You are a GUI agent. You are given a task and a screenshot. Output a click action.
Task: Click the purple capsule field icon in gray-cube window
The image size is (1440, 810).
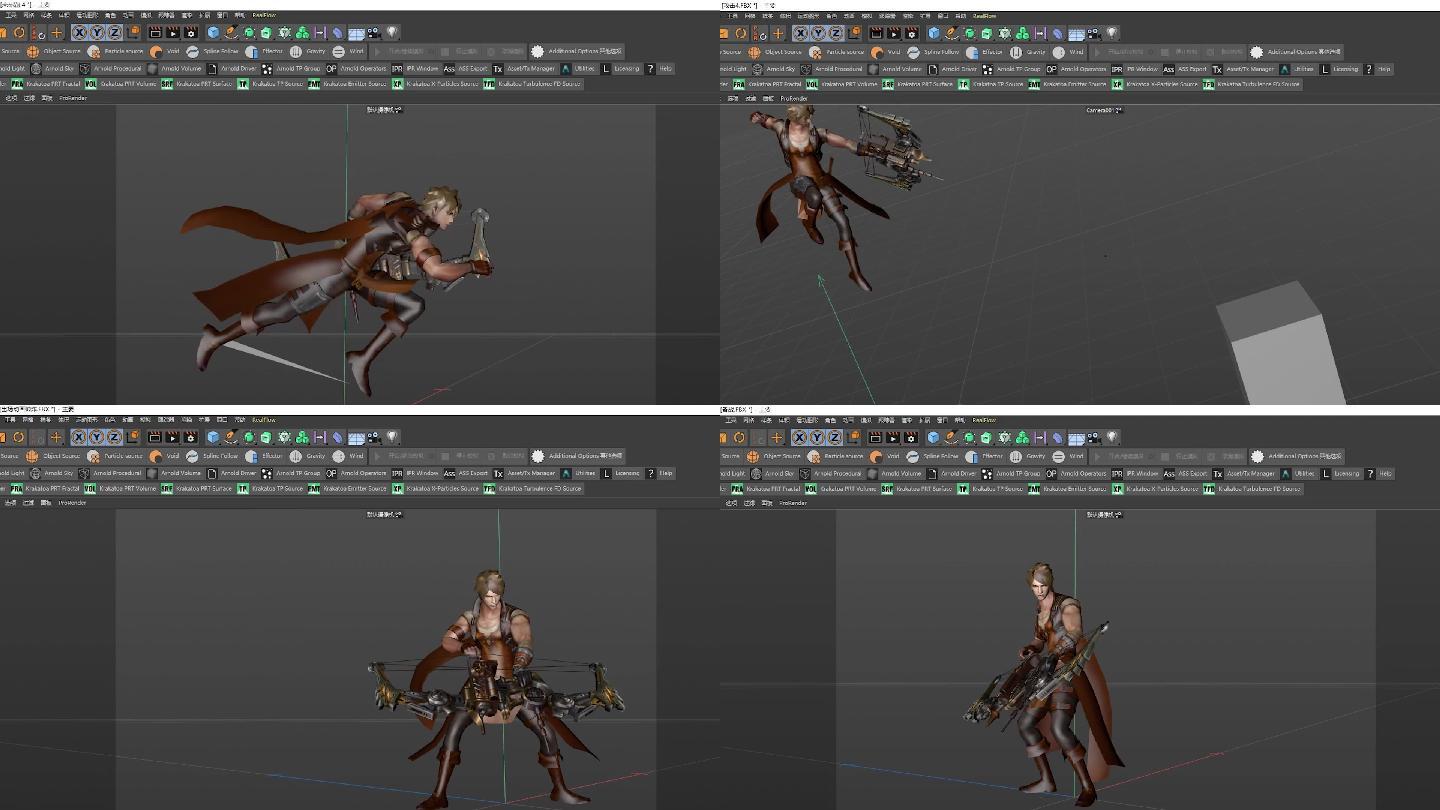[1058, 33]
